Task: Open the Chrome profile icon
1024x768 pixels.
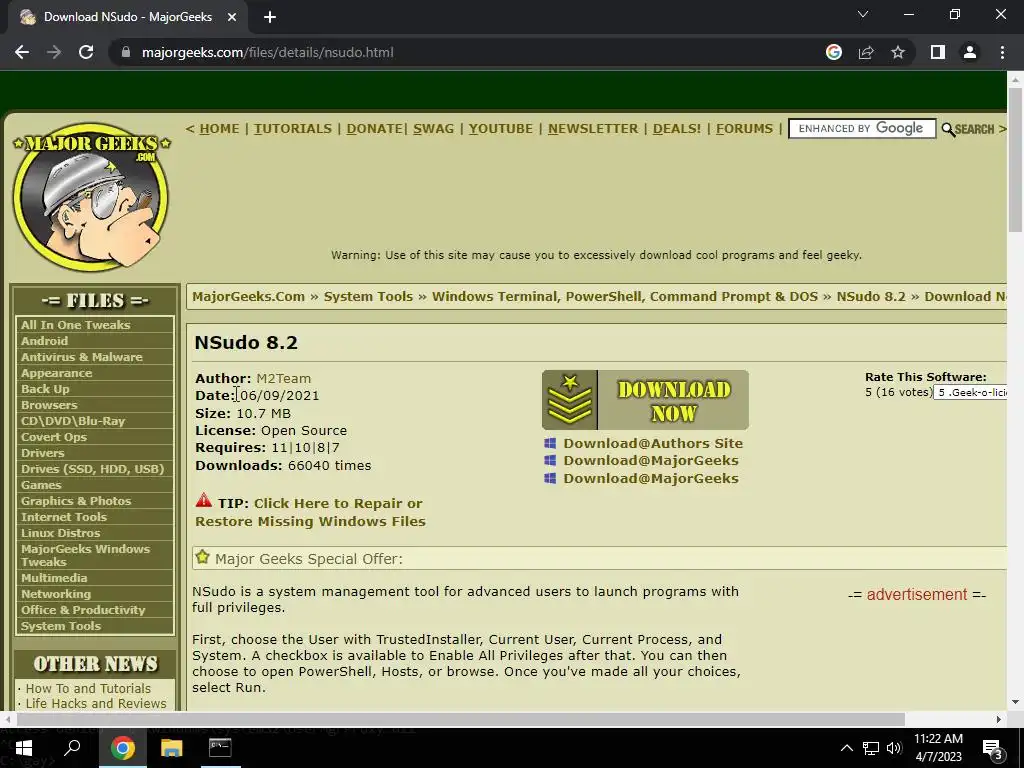Action: click(970, 52)
